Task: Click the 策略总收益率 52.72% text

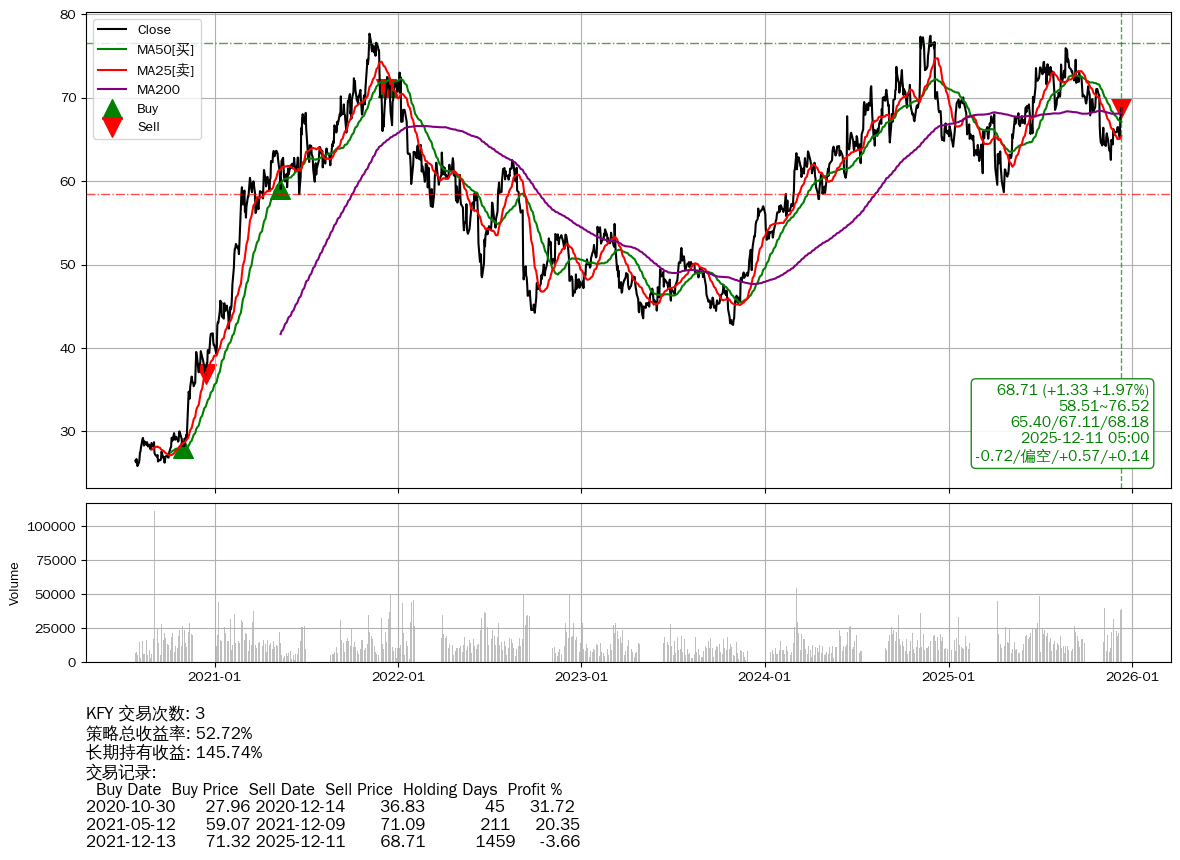Action: (169, 734)
